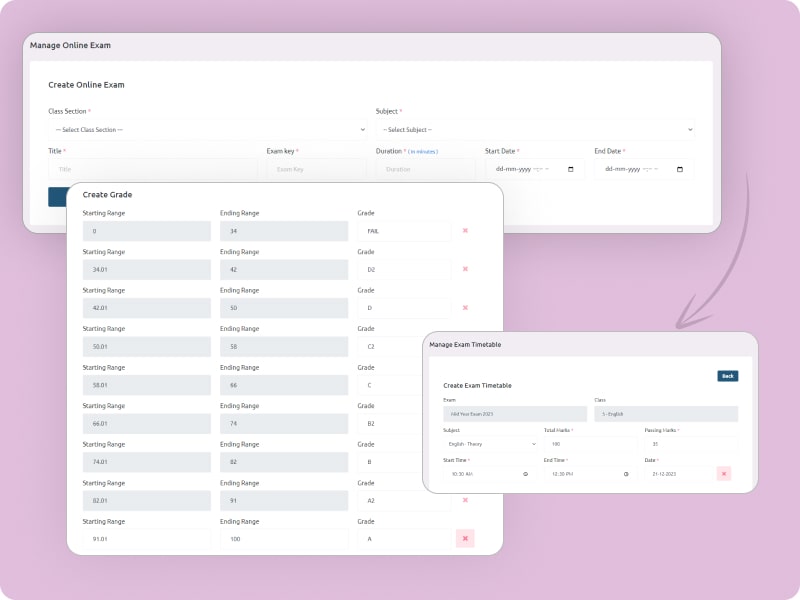Image resolution: width=800 pixels, height=600 pixels.
Task: Click the Total Marks field
Action: (x=588, y=443)
